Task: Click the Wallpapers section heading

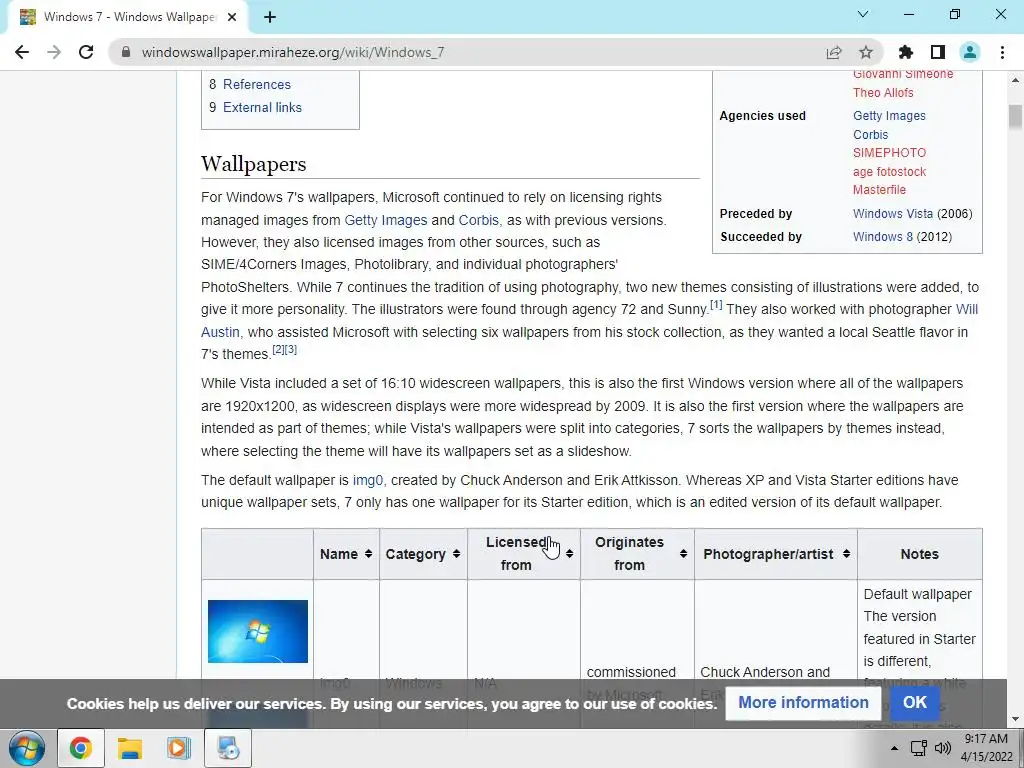Action: click(x=253, y=163)
